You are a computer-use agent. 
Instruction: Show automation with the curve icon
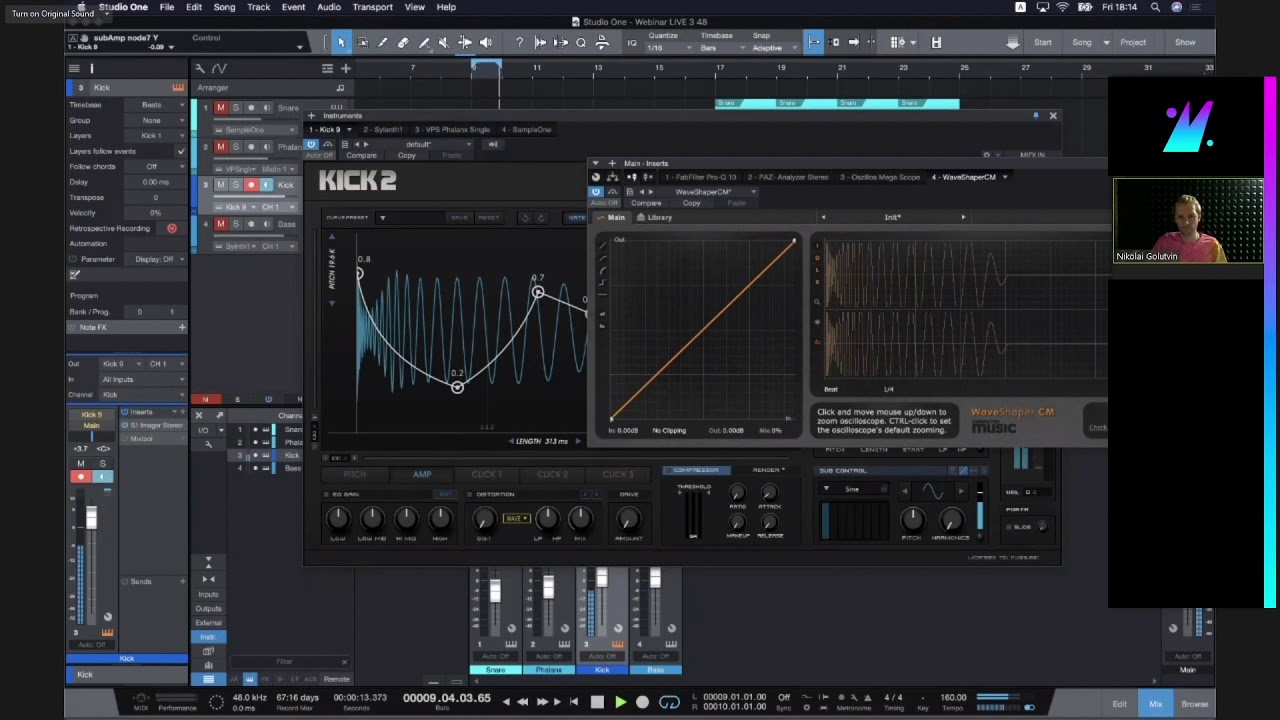pos(220,68)
